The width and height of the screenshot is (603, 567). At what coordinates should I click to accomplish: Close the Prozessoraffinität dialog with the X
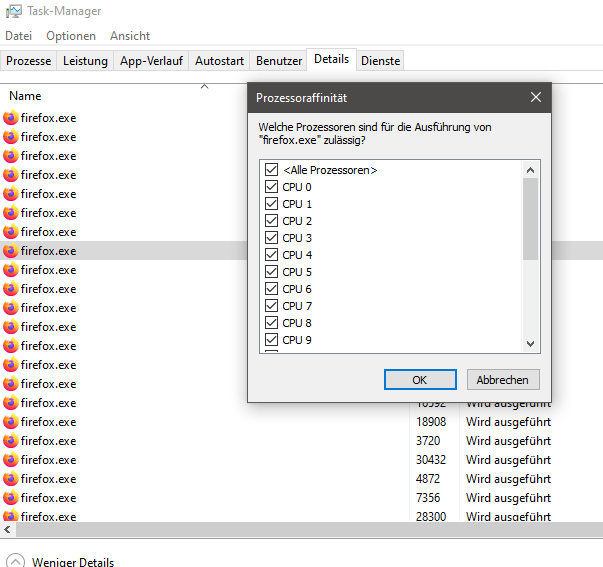coord(536,97)
